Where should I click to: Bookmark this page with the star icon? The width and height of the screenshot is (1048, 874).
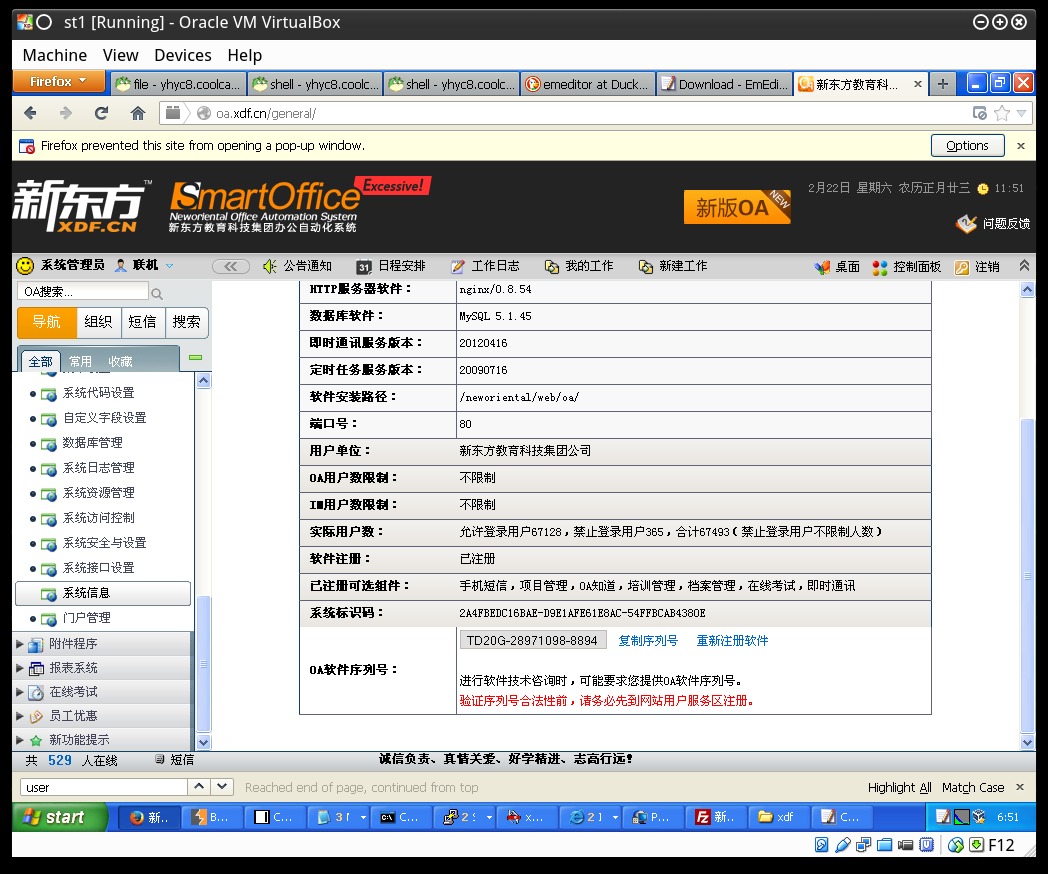tap(1002, 113)
